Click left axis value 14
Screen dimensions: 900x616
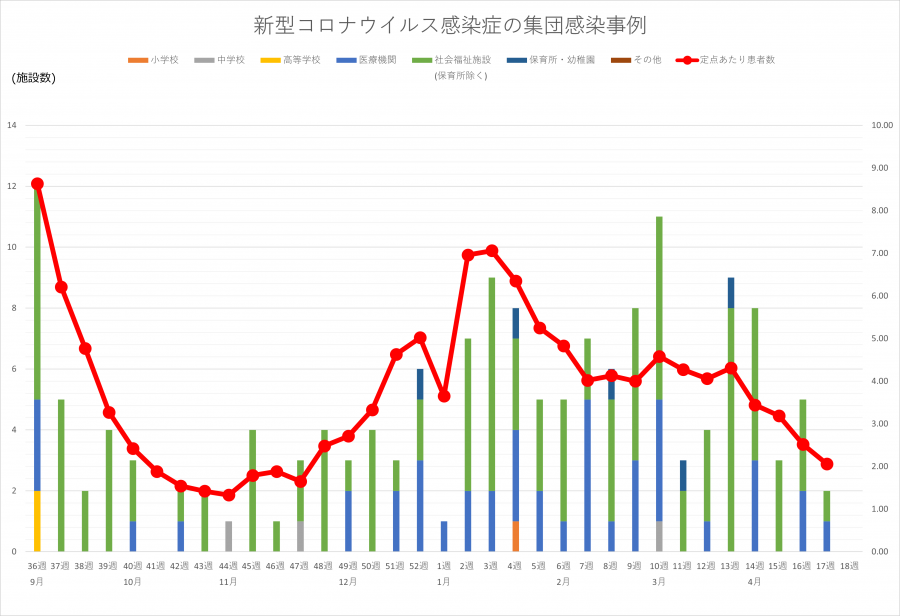[12, 125]
